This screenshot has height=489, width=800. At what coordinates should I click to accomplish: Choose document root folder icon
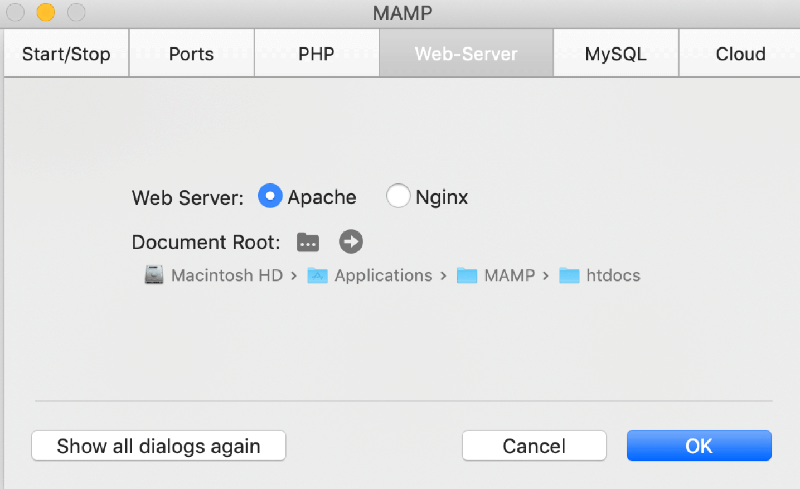click(308, 242)
